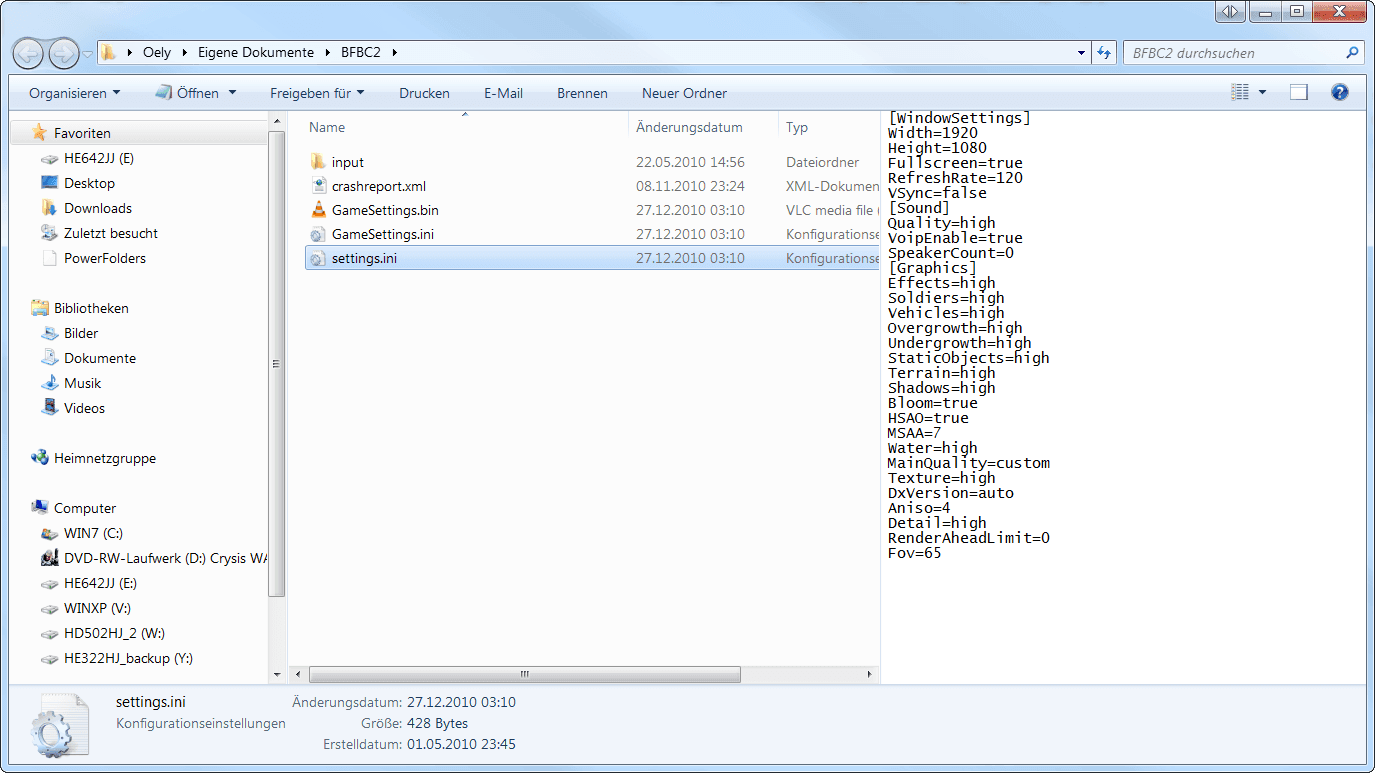This screenshot has width=1375, height=773.
Task: Open the Dokumente library
Action: tap(100, 358)
